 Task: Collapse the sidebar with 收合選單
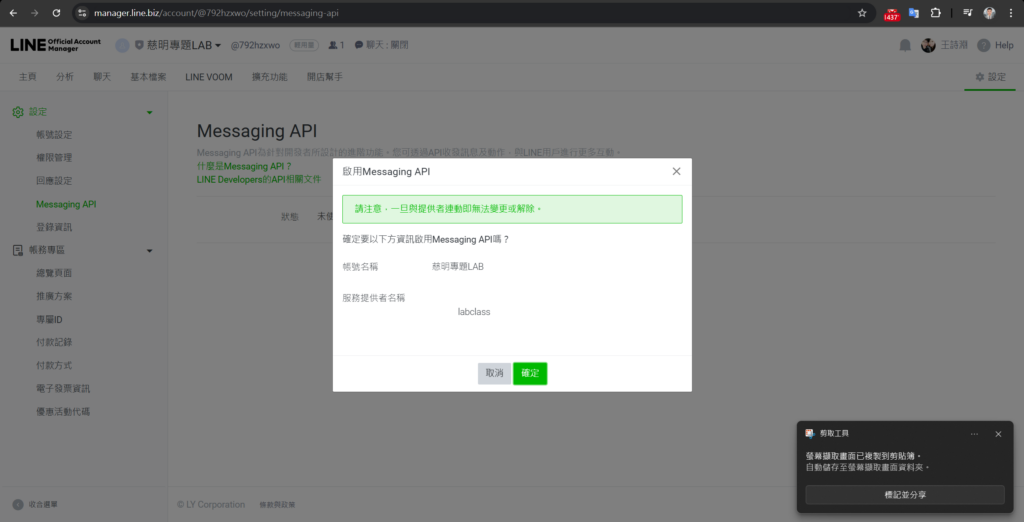tap(35, 504)
